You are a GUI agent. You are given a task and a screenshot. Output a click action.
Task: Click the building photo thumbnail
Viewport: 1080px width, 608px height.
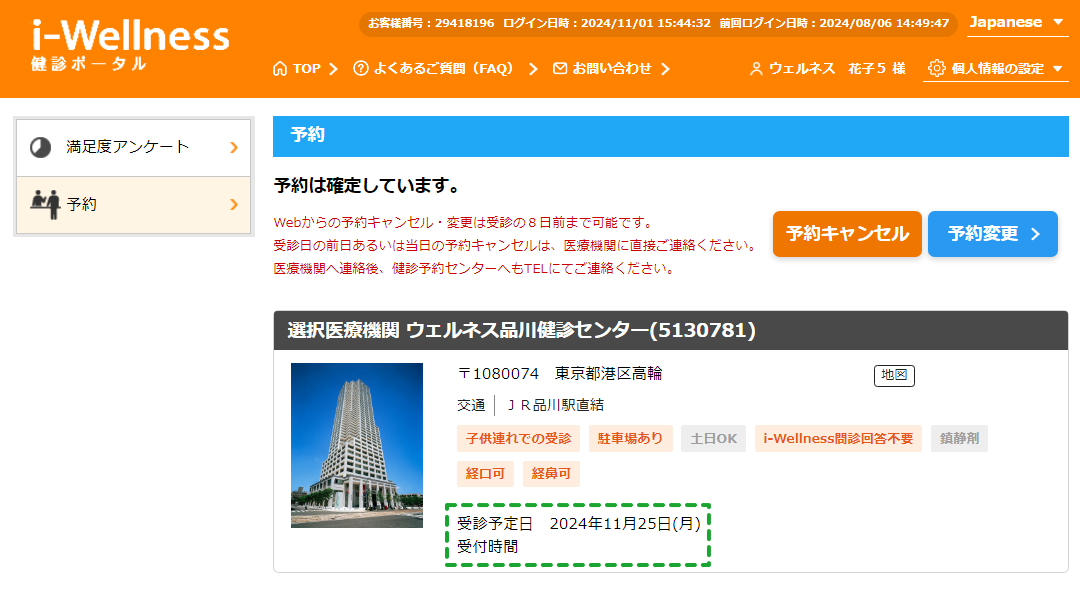(357, 445)
